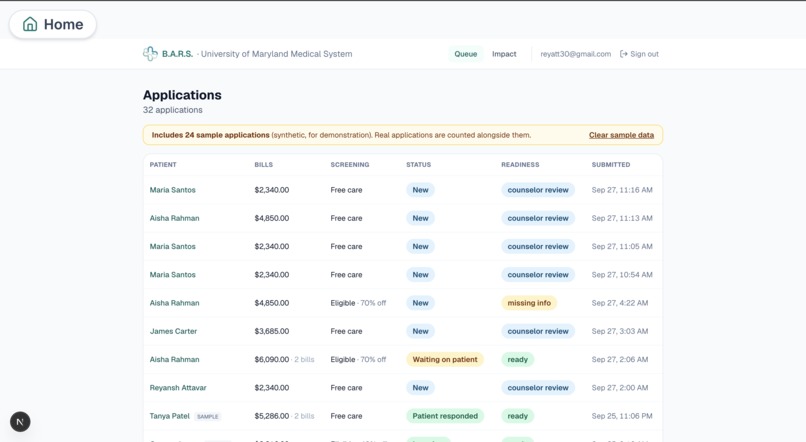Click the Applications page heading
806x442 pixels.
[x=182, y=95]
